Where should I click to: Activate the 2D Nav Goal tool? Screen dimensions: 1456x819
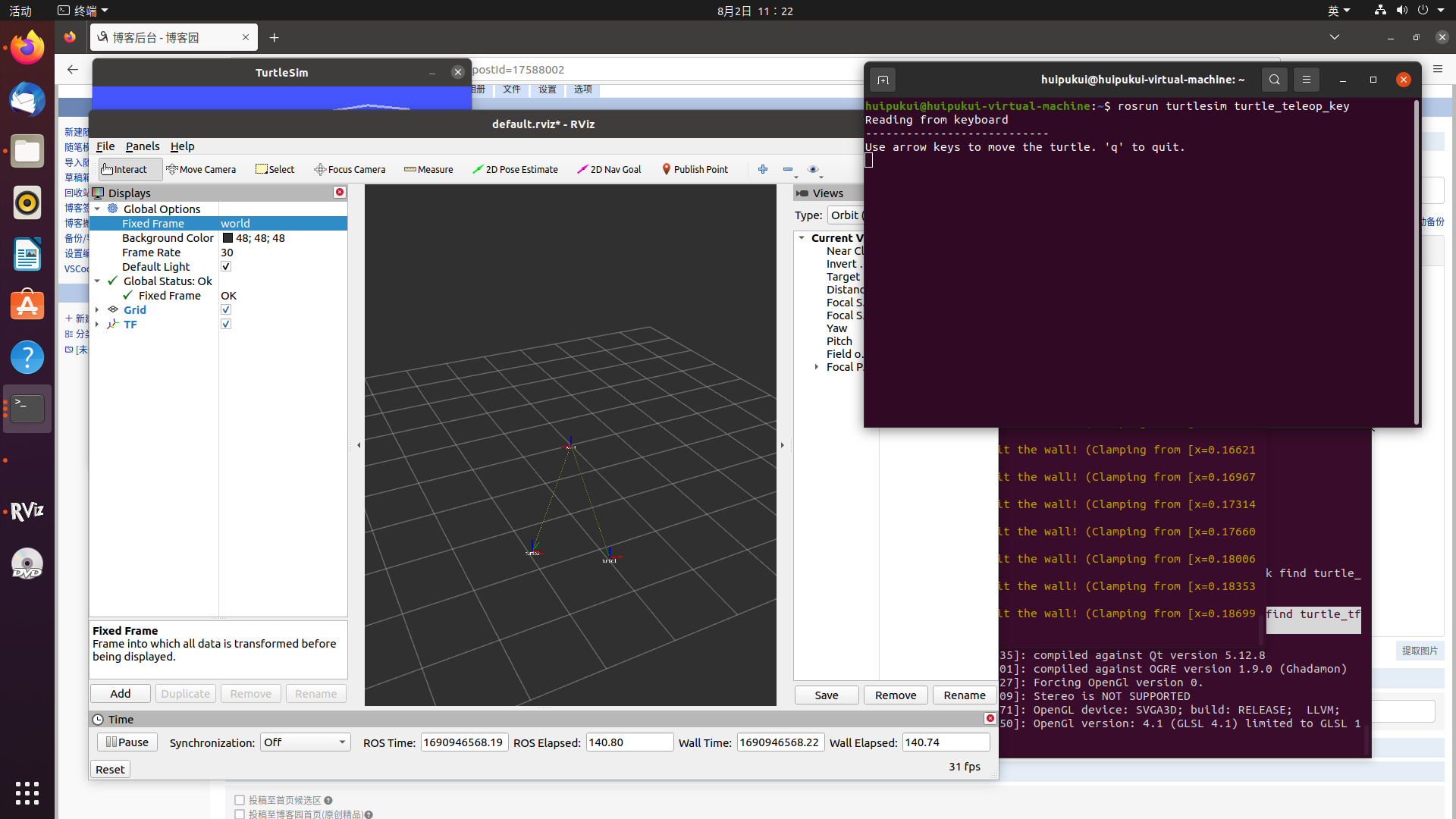point(609,169)
